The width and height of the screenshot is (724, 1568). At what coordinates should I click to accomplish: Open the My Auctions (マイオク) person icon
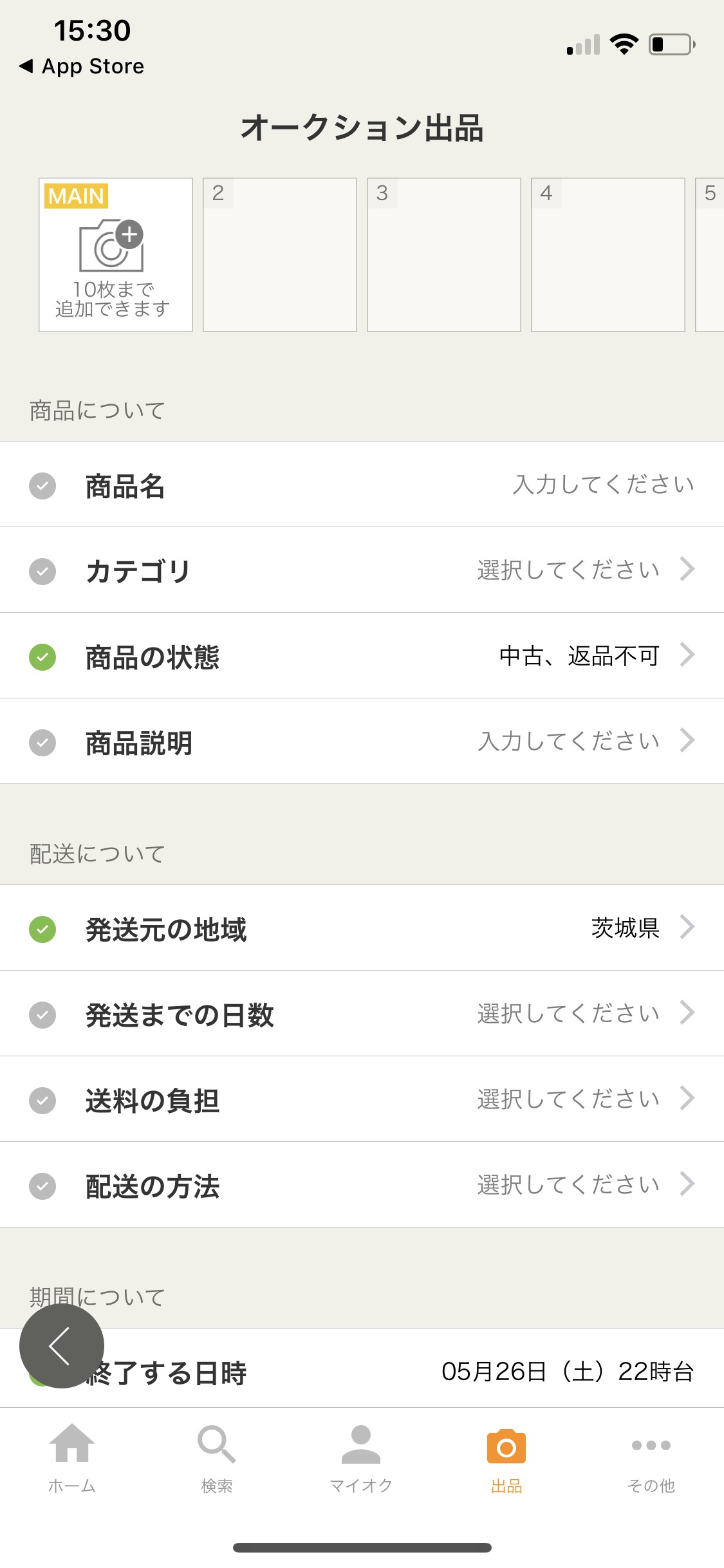361,1444
